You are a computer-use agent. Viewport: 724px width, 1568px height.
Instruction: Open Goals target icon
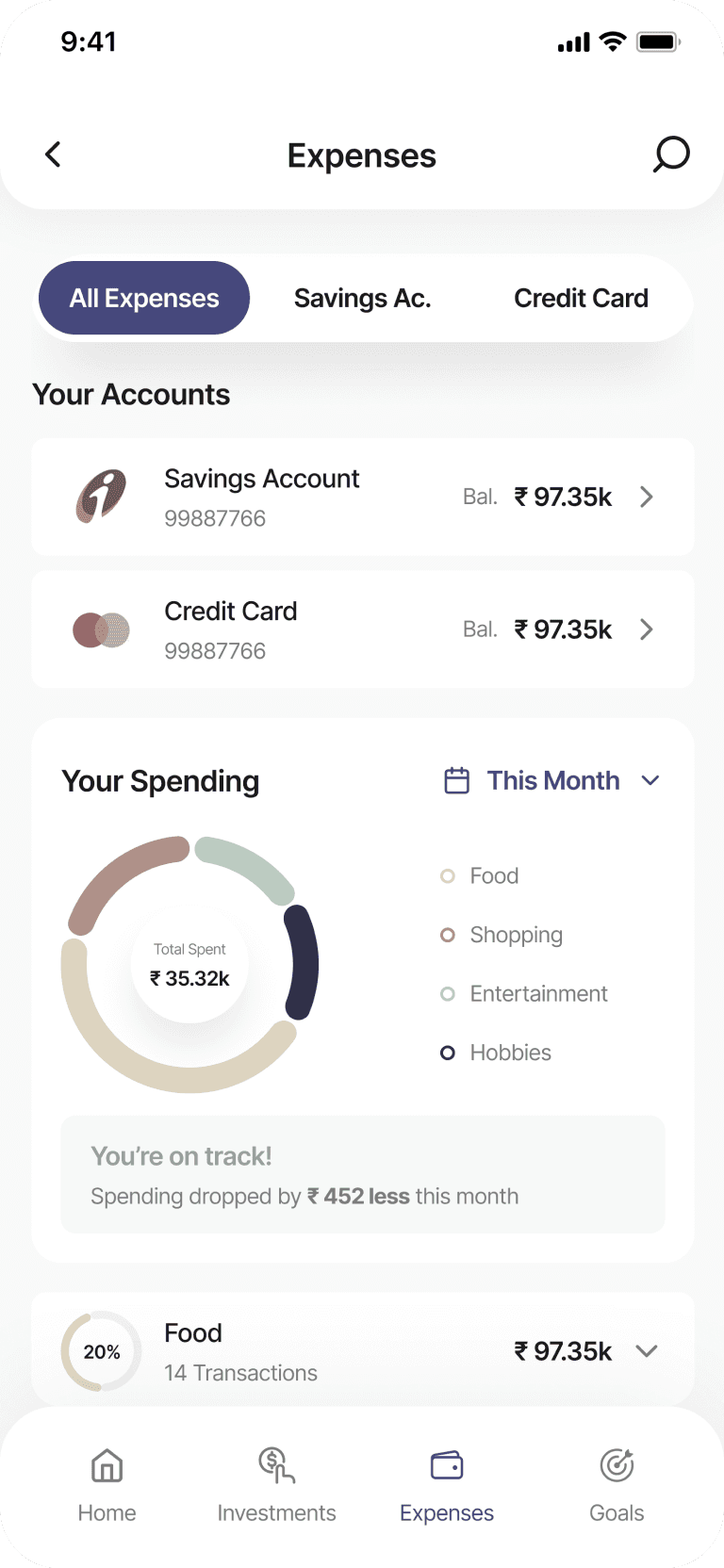click(617, 1466)
